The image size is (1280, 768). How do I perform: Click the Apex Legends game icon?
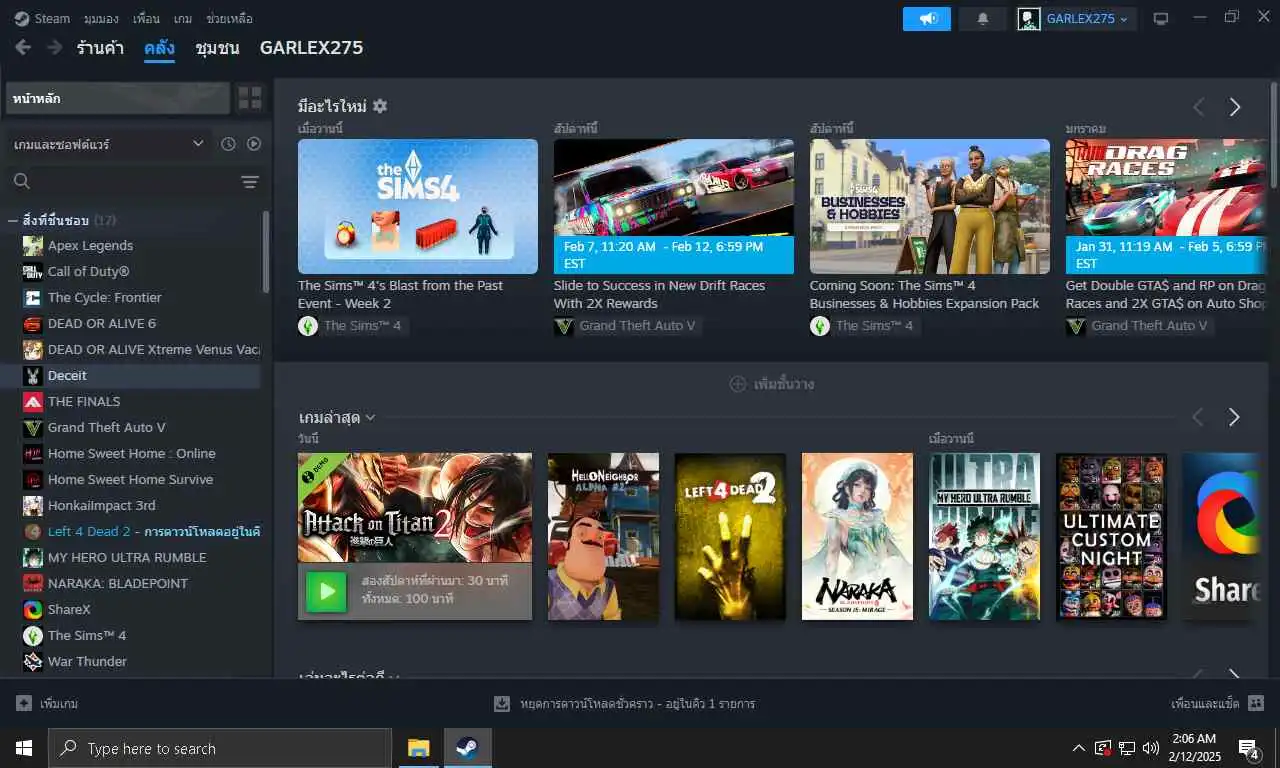tap(33, 246)
